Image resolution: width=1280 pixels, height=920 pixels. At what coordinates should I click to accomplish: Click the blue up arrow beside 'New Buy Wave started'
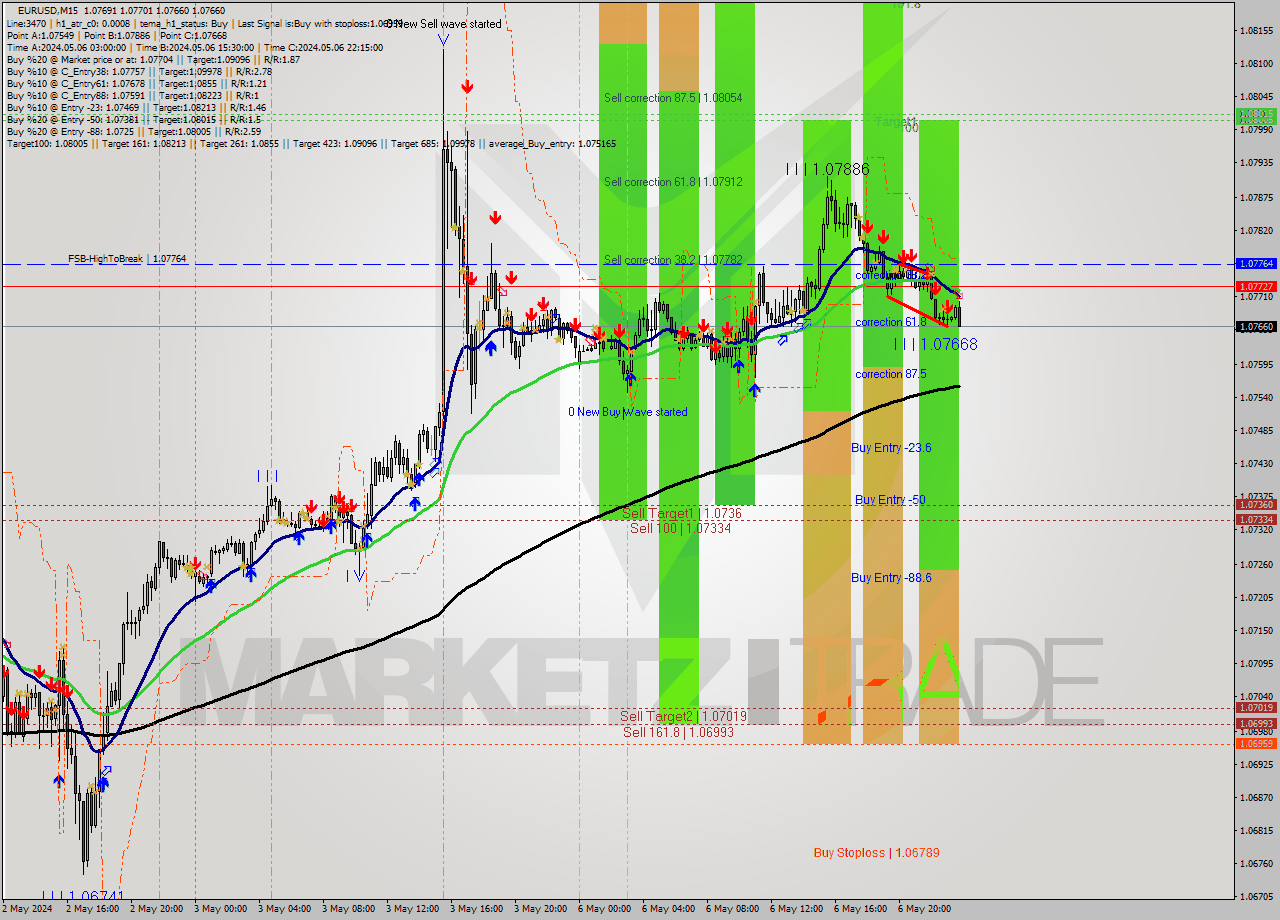click(630, 379)
